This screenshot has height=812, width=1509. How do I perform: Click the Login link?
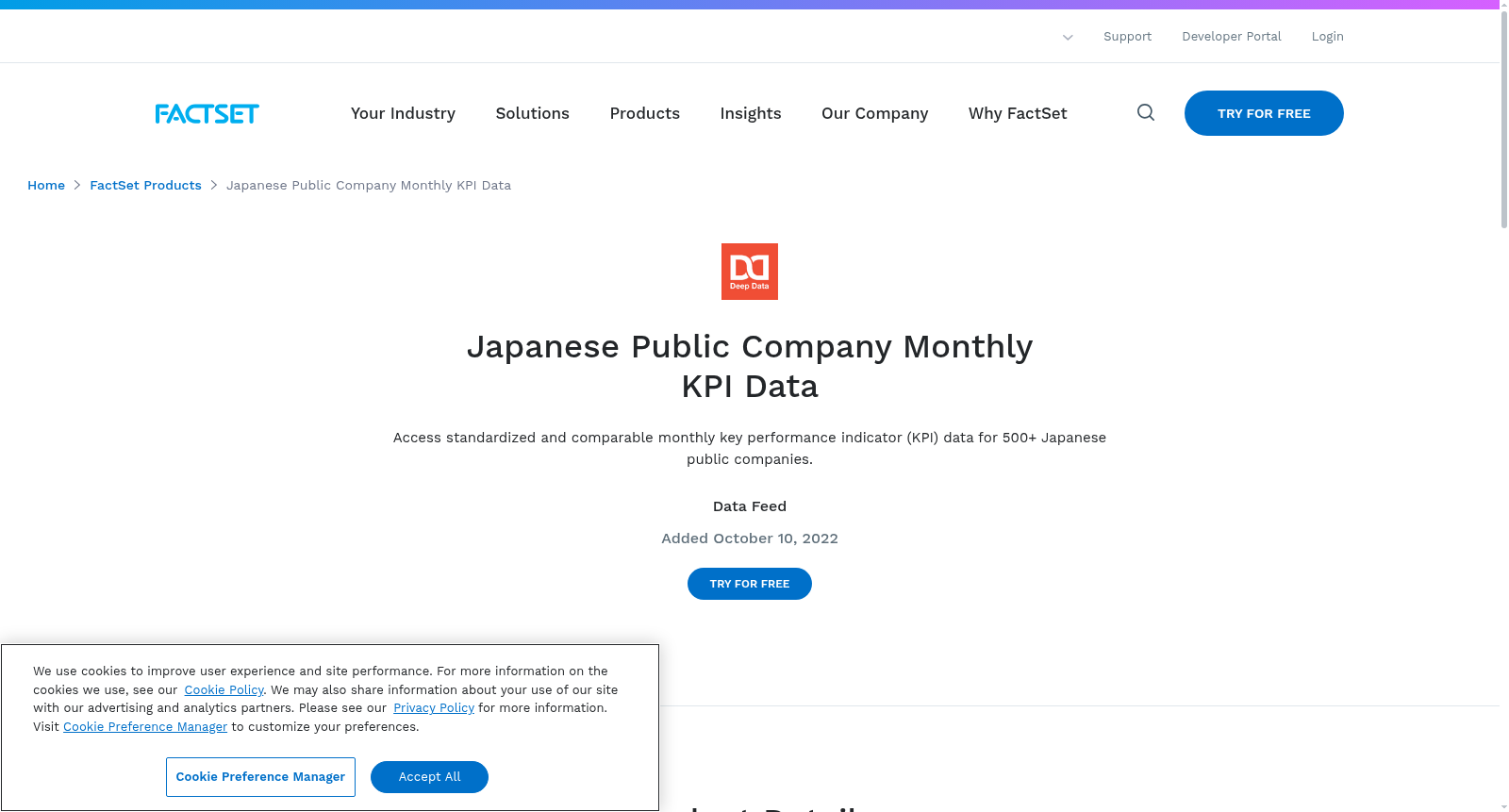pos(1327,37)
